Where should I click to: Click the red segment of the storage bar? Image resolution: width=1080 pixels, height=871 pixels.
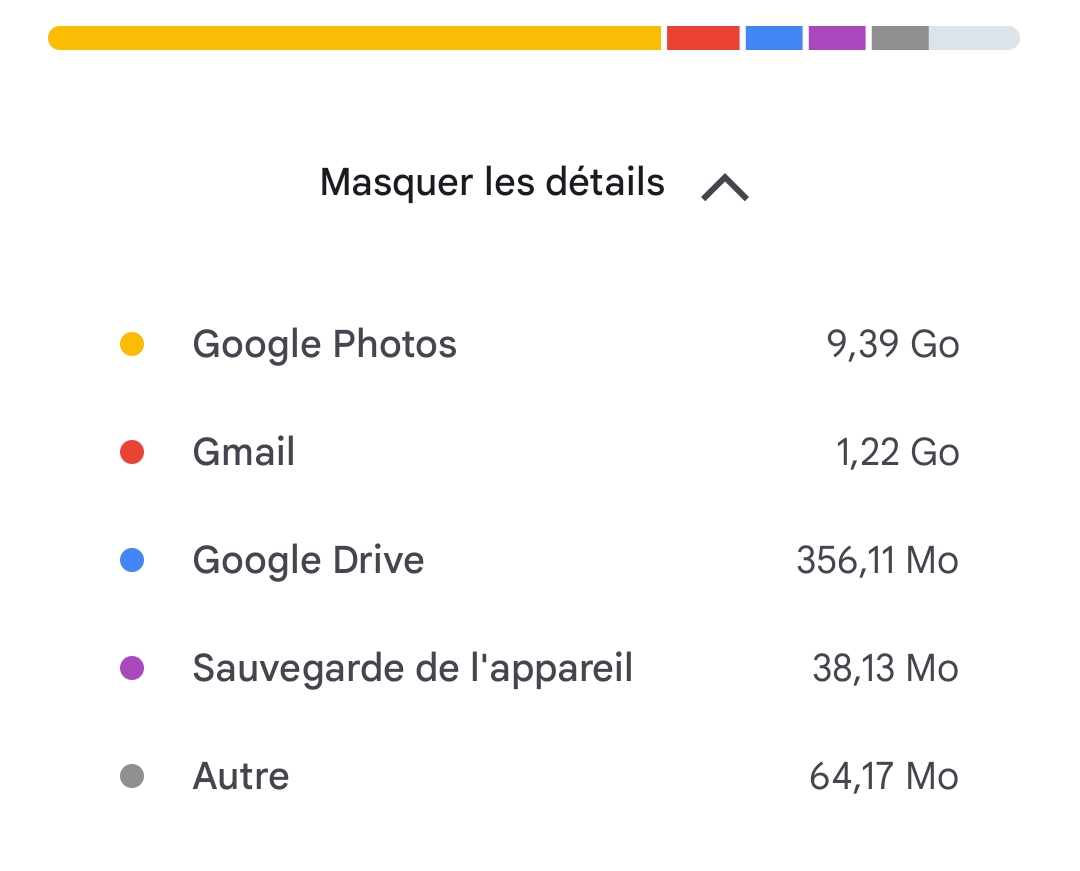pos(703,38)
